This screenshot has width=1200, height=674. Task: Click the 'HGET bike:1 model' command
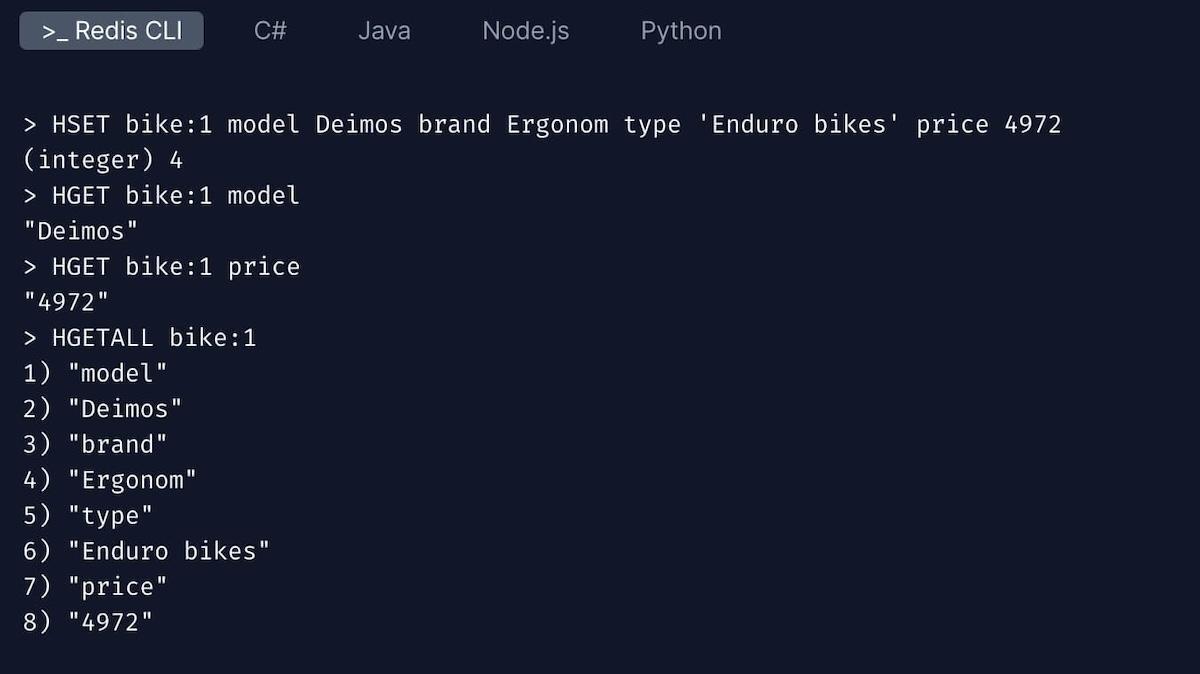[162, 196]
